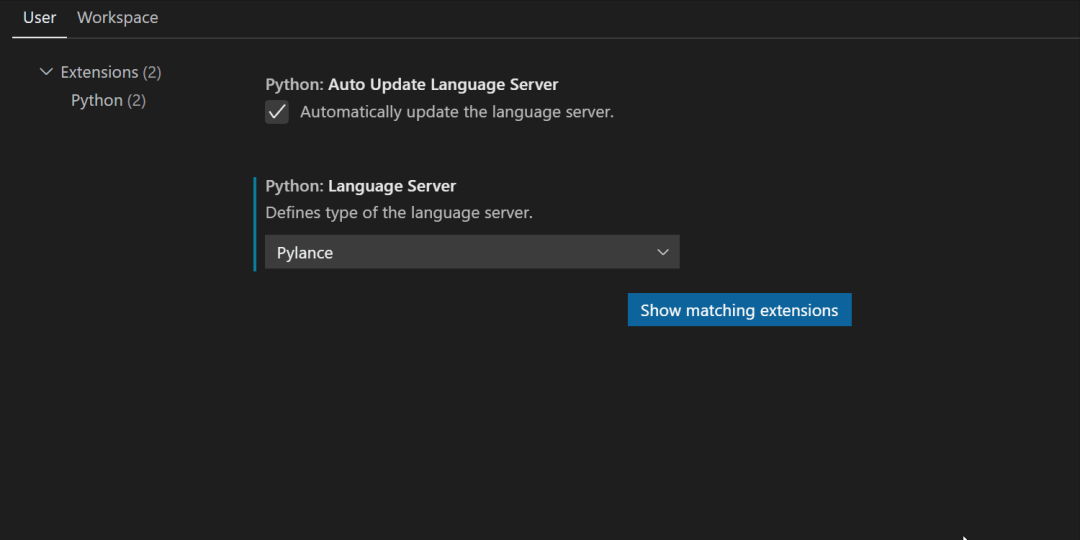Click the dropdown arrow beside Pylance
Screen dimensions: 1080x540
662,253
